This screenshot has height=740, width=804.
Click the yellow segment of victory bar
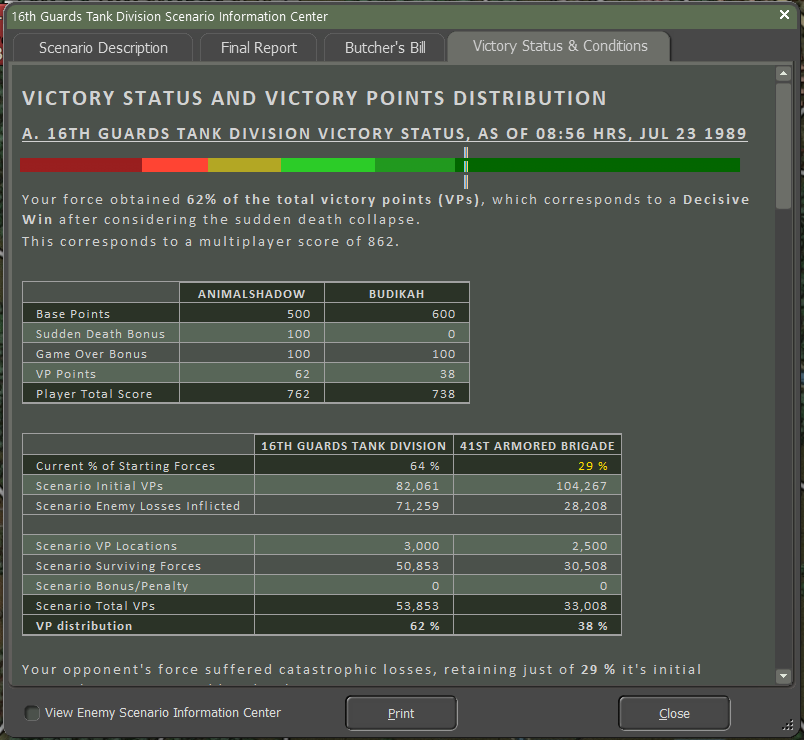coord(244,165)
